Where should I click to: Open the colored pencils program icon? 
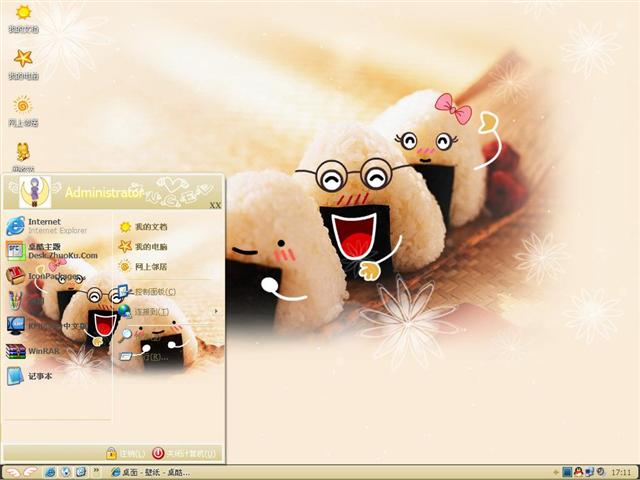15,301
